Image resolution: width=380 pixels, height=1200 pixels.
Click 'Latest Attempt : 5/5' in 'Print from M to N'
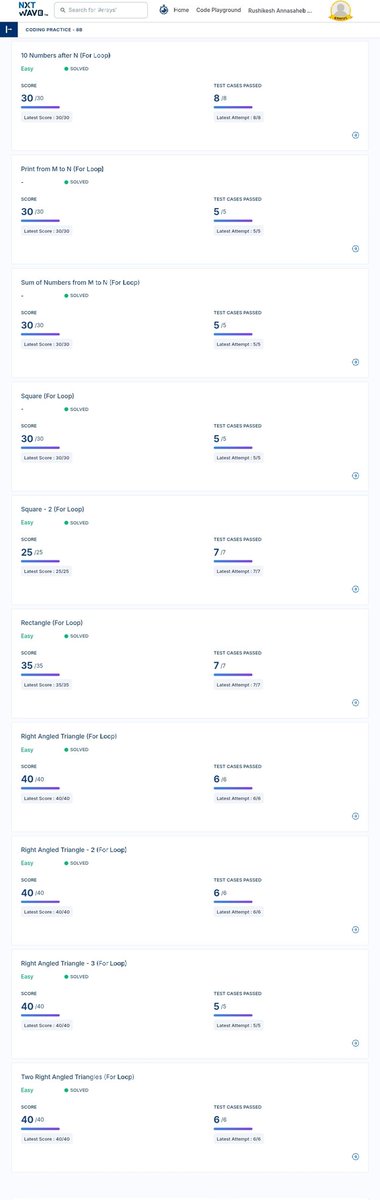(x=239, y=231)
